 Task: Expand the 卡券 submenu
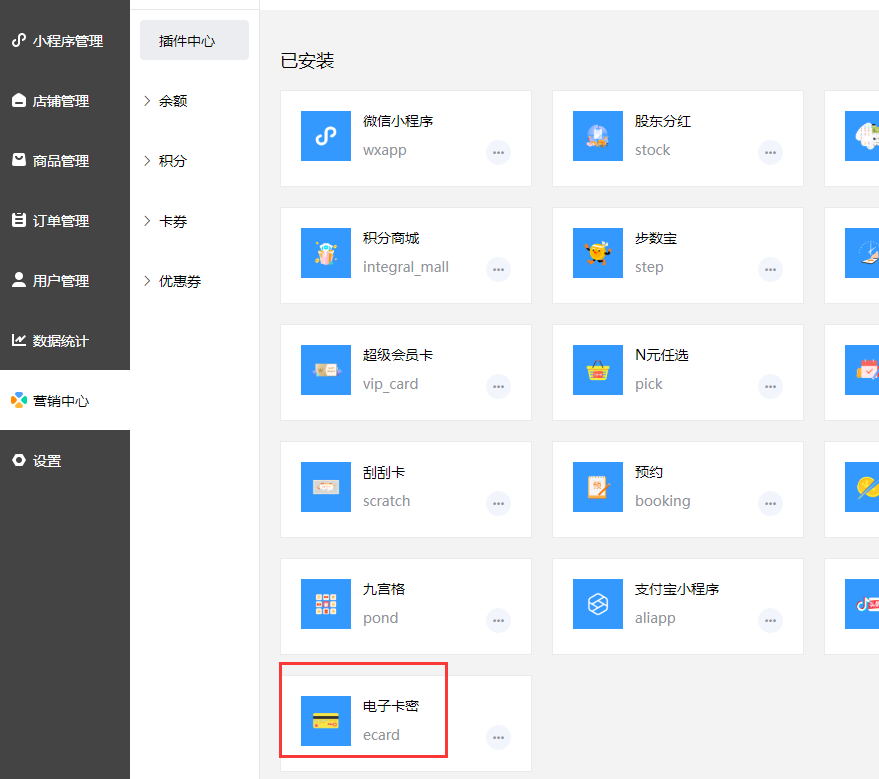[x=172, y=221]
